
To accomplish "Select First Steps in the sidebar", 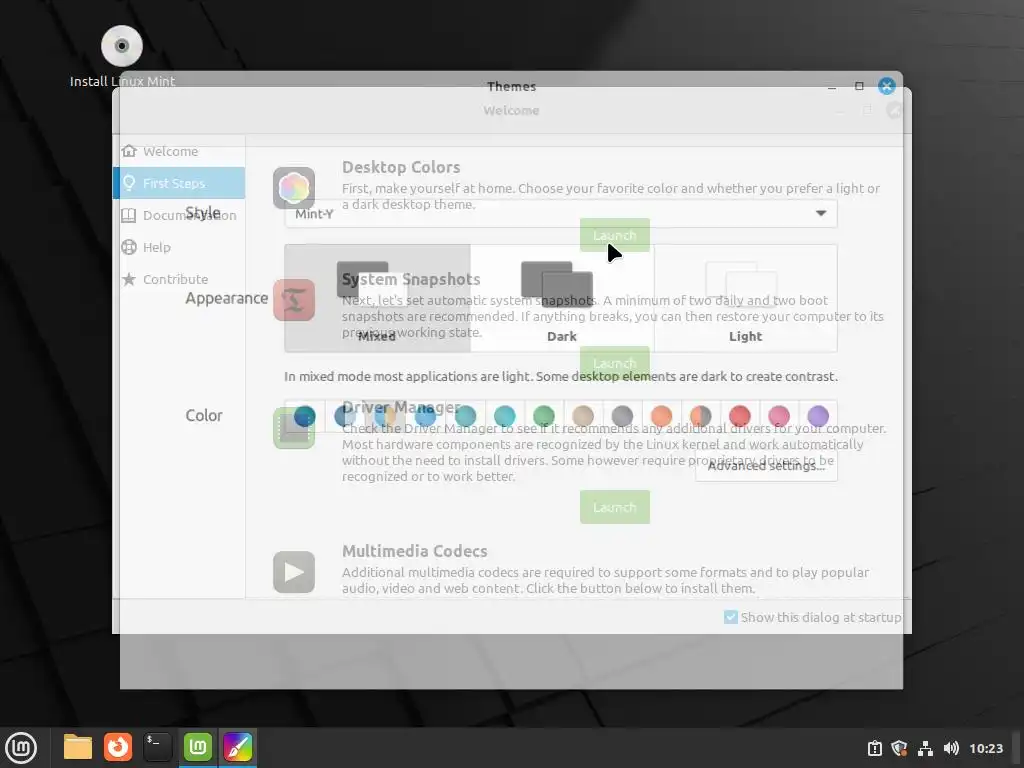I will point(179,184).
